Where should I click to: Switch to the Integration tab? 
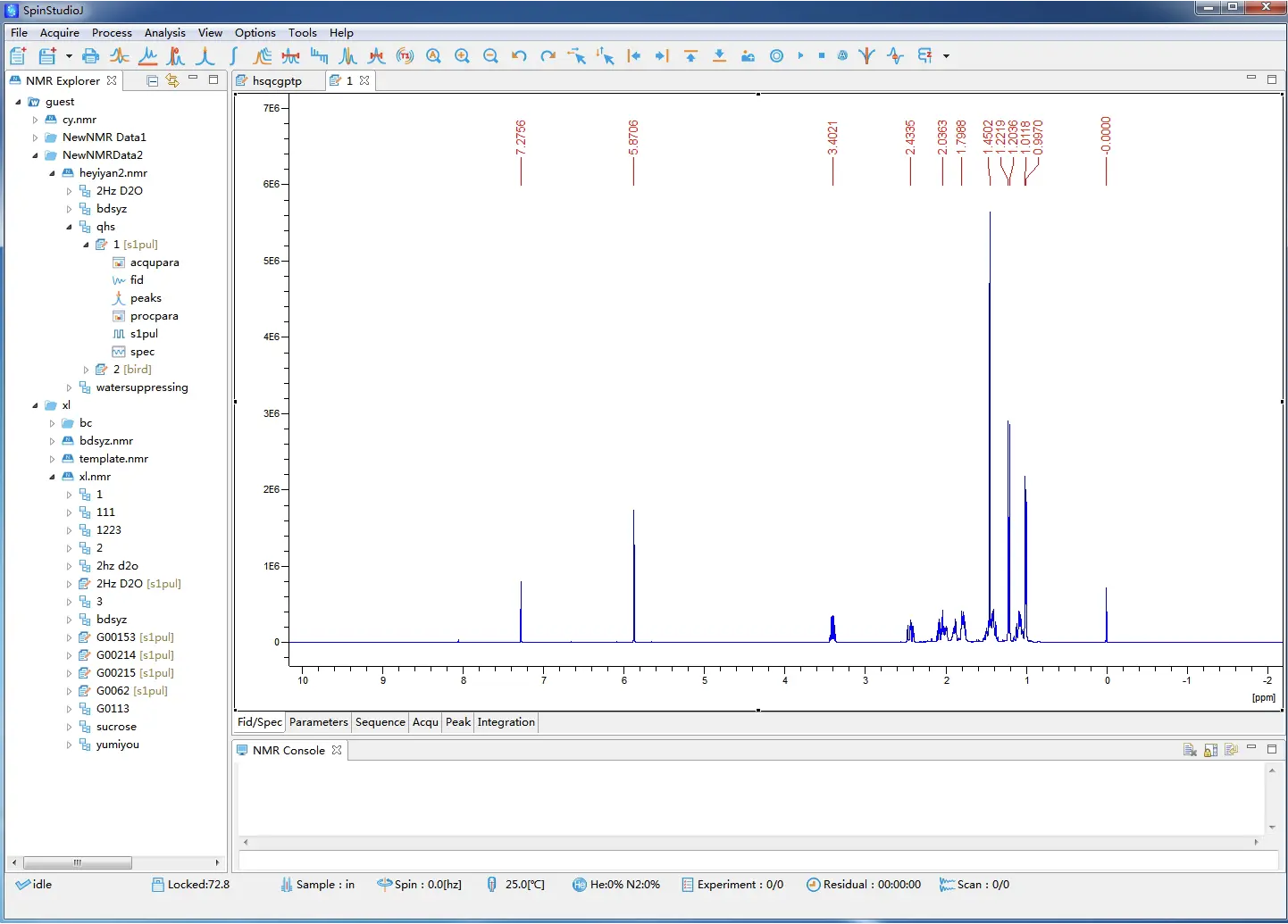tap(506, 722)
